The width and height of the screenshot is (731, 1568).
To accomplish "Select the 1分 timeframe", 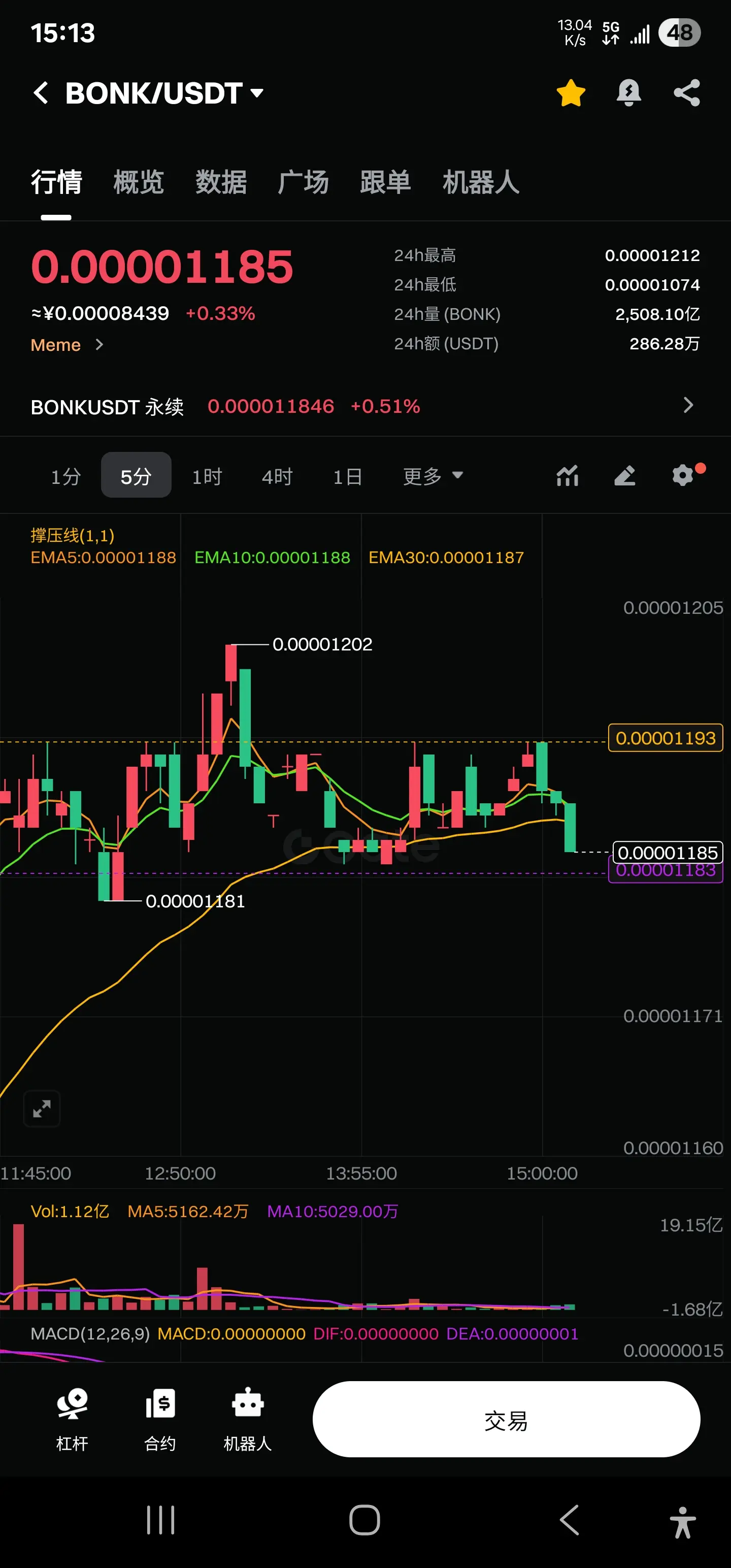I will (x=65, y=476).
